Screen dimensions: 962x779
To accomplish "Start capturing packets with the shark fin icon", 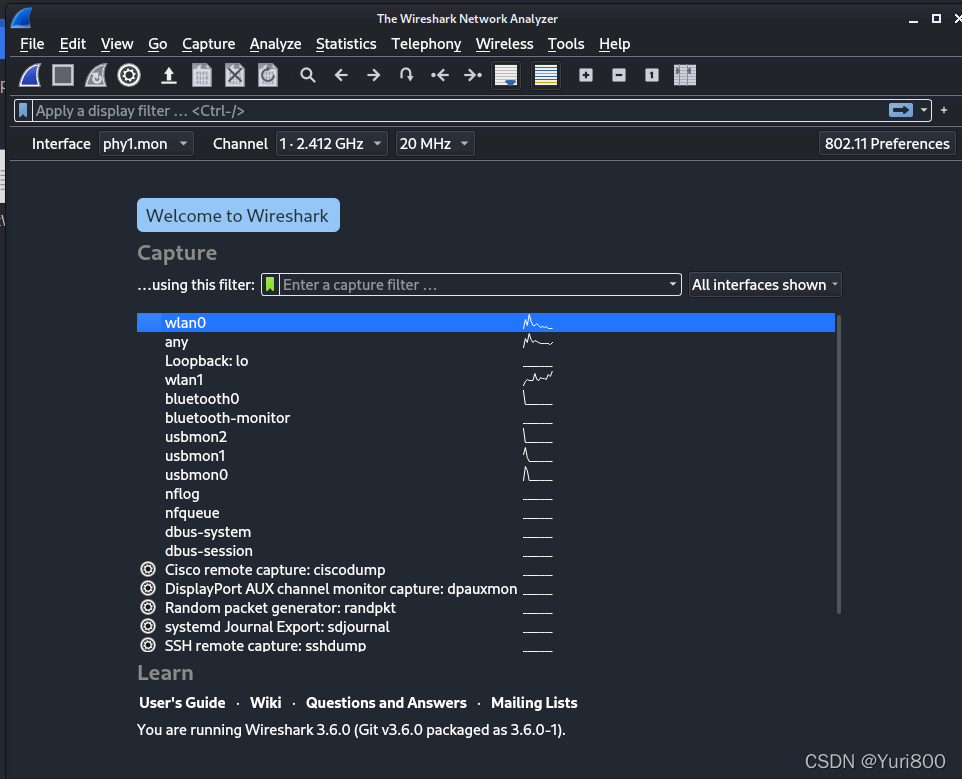I will 30,75.
